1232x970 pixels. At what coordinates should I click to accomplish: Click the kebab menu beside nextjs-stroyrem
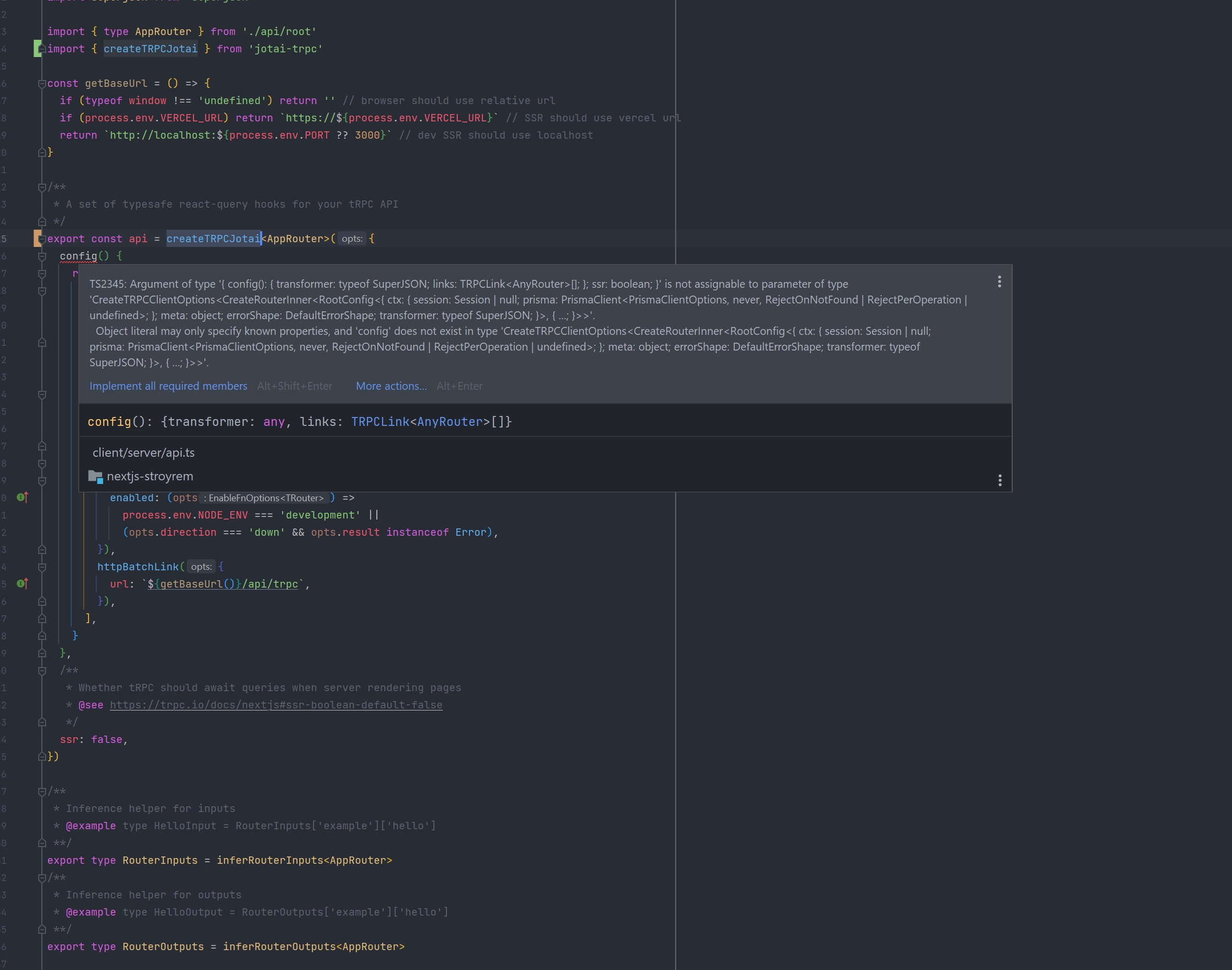point(1000,480)
